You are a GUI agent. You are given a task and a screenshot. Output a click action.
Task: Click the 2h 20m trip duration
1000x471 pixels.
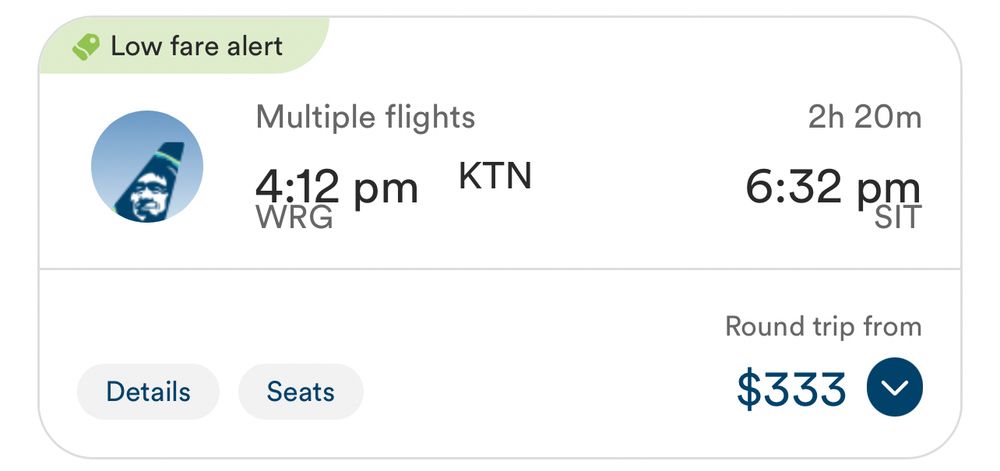pos(864,118)
